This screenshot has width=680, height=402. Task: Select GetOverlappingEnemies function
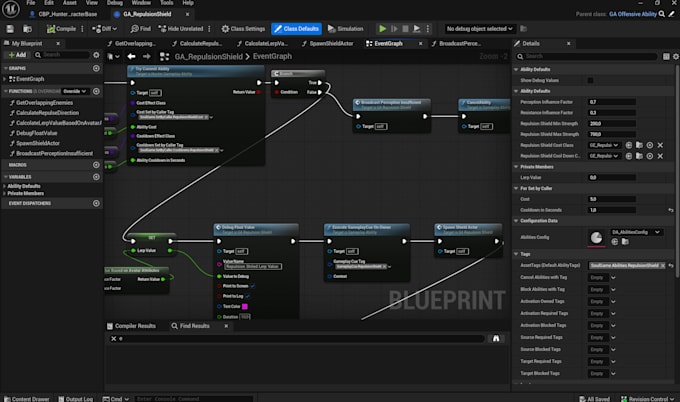pyautogui.click(x=44, y=103)
